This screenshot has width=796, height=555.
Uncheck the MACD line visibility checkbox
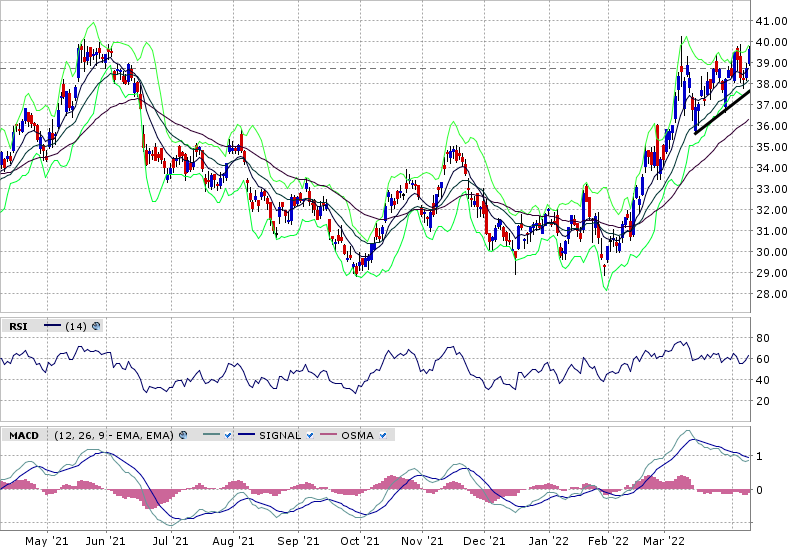(x=229, y=435)
